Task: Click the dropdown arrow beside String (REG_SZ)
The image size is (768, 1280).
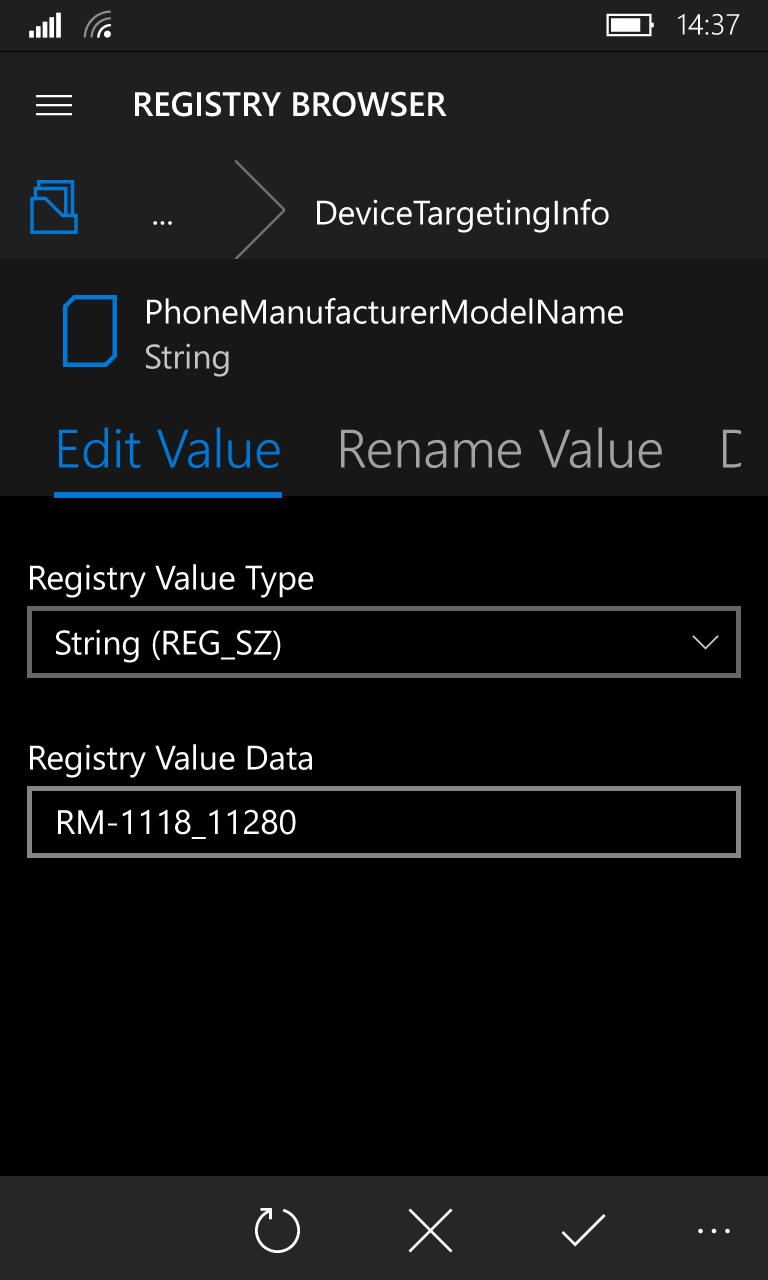Action: tap(705, 642)
